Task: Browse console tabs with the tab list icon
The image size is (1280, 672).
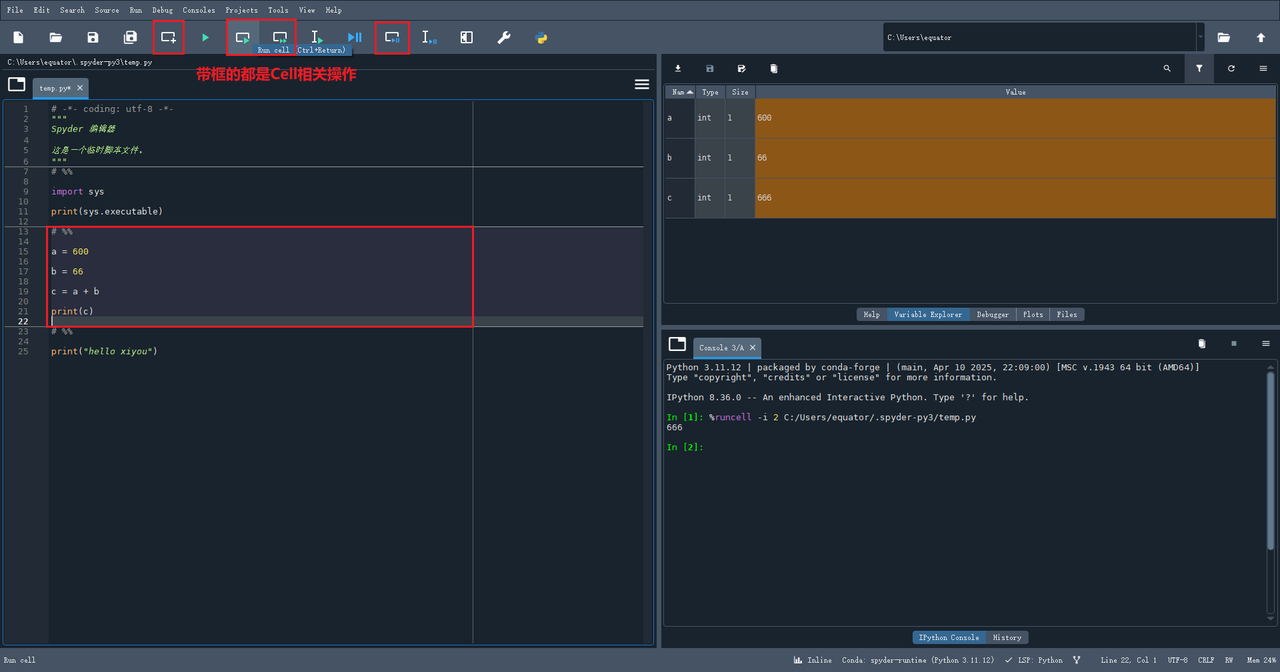Action: tap(678, 343)
